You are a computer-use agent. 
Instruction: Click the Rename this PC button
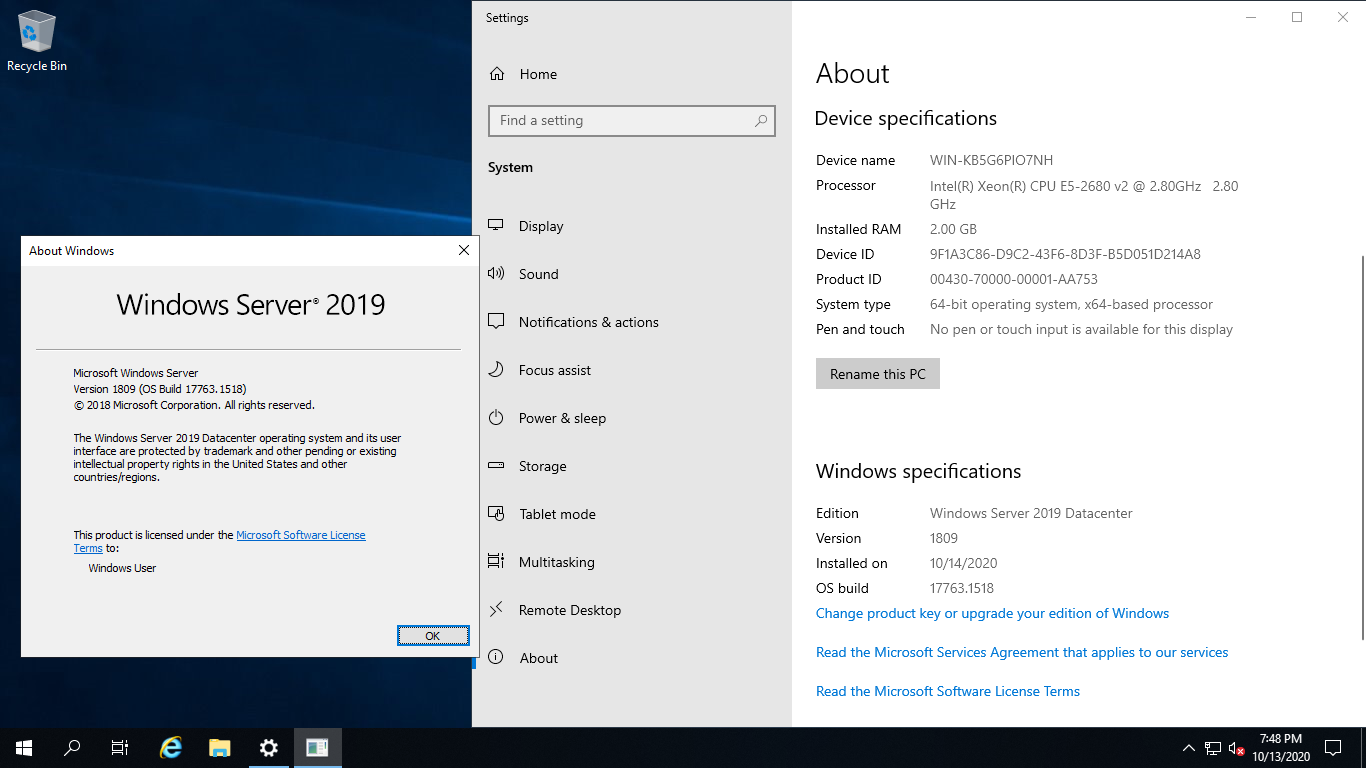(878, 374)
